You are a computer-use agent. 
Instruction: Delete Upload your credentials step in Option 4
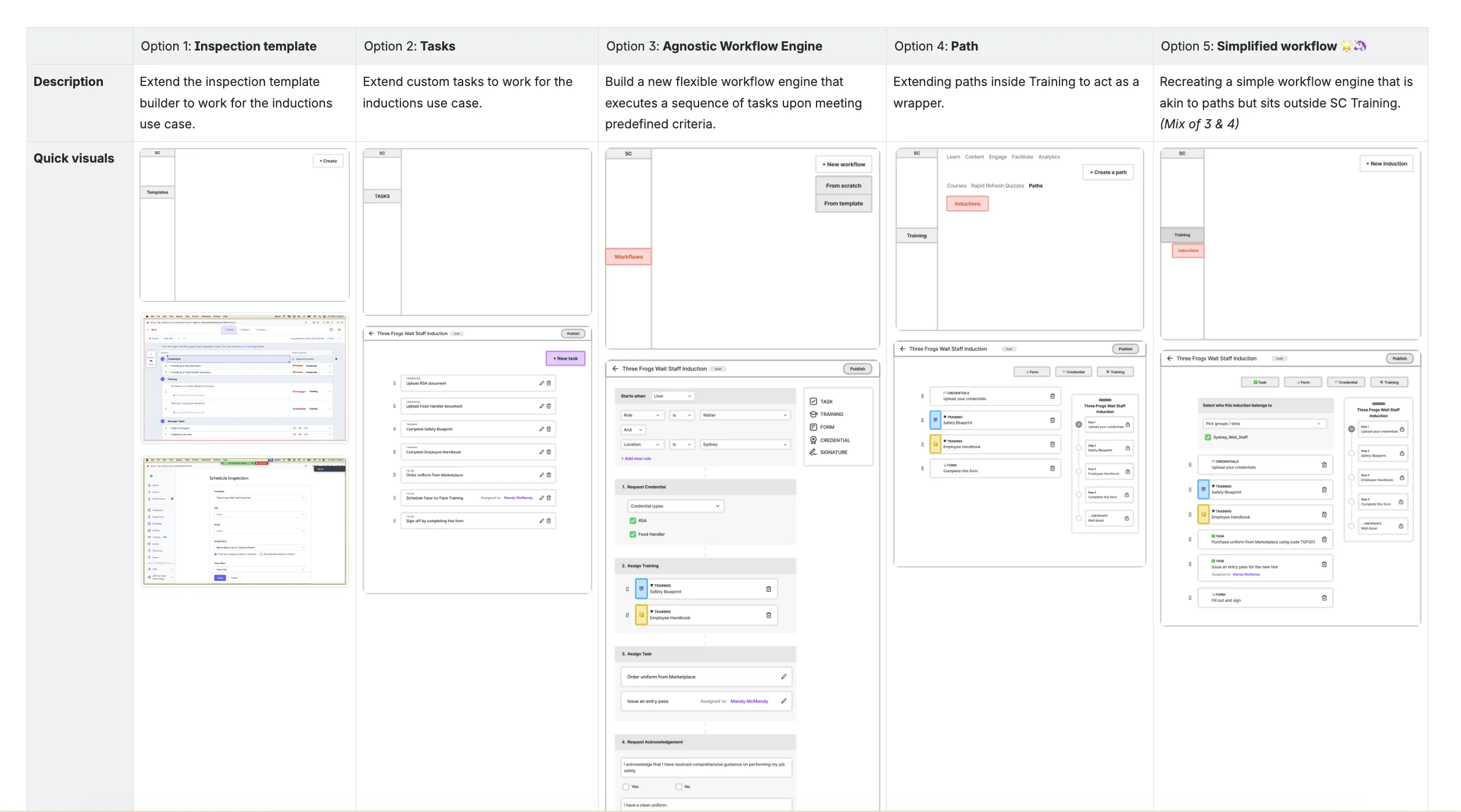[x=1052, y=397]
